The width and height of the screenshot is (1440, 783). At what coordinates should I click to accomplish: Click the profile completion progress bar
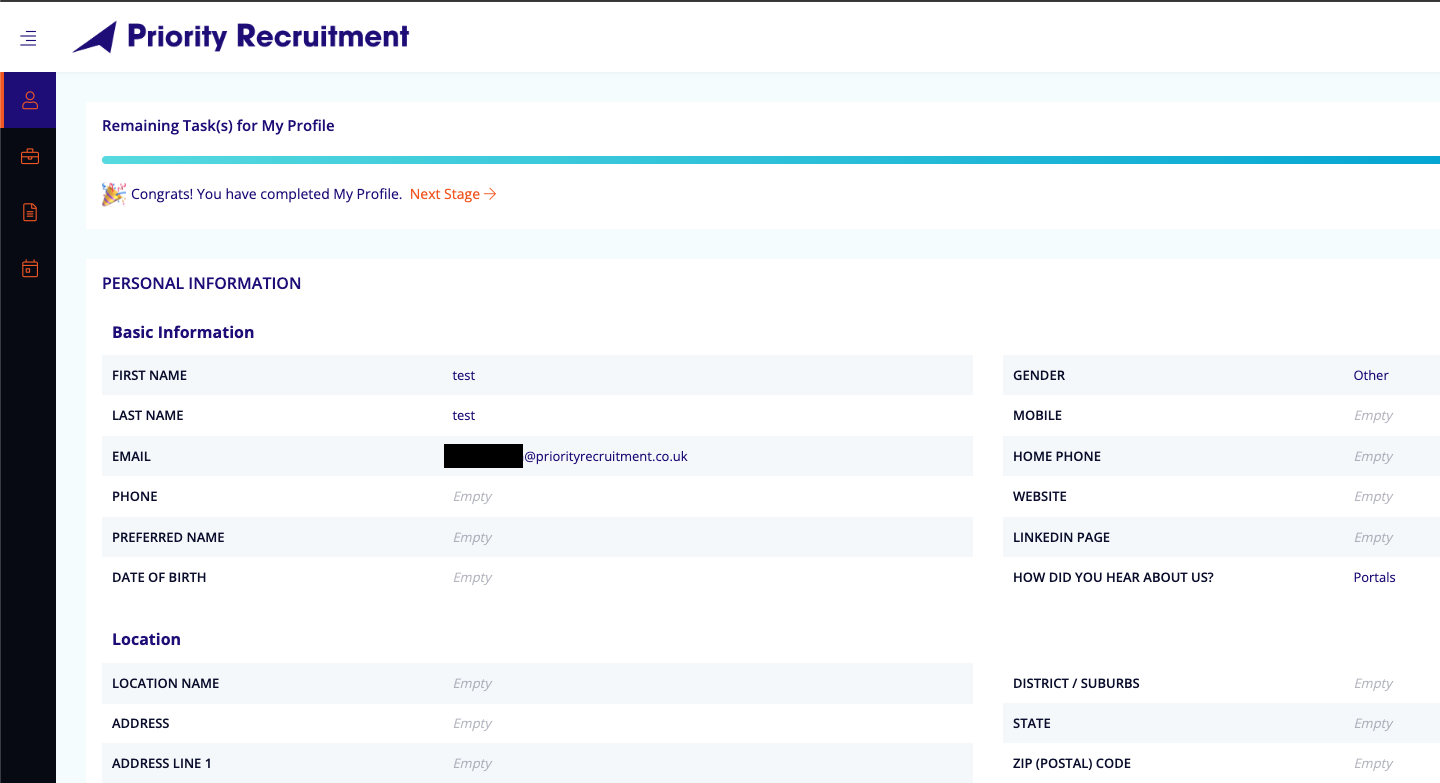[770, 160]
